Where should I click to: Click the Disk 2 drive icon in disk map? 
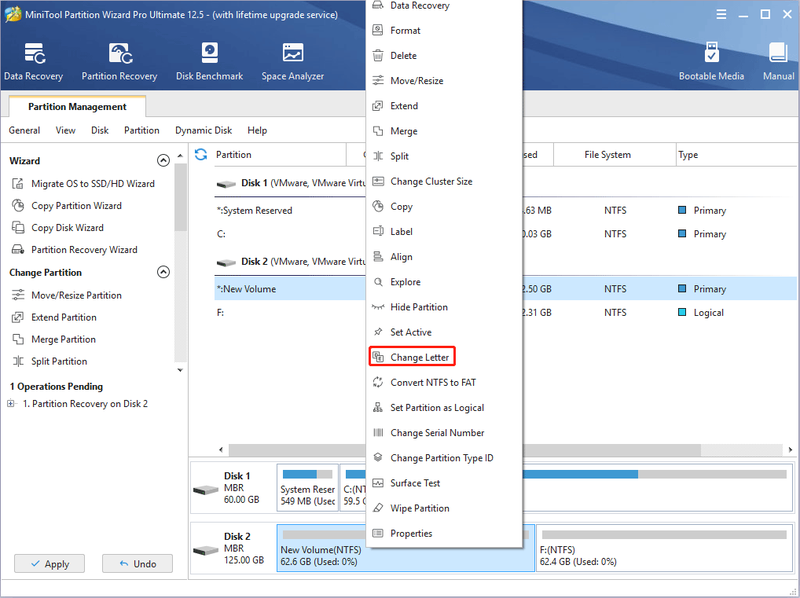[x=206, y=551]
